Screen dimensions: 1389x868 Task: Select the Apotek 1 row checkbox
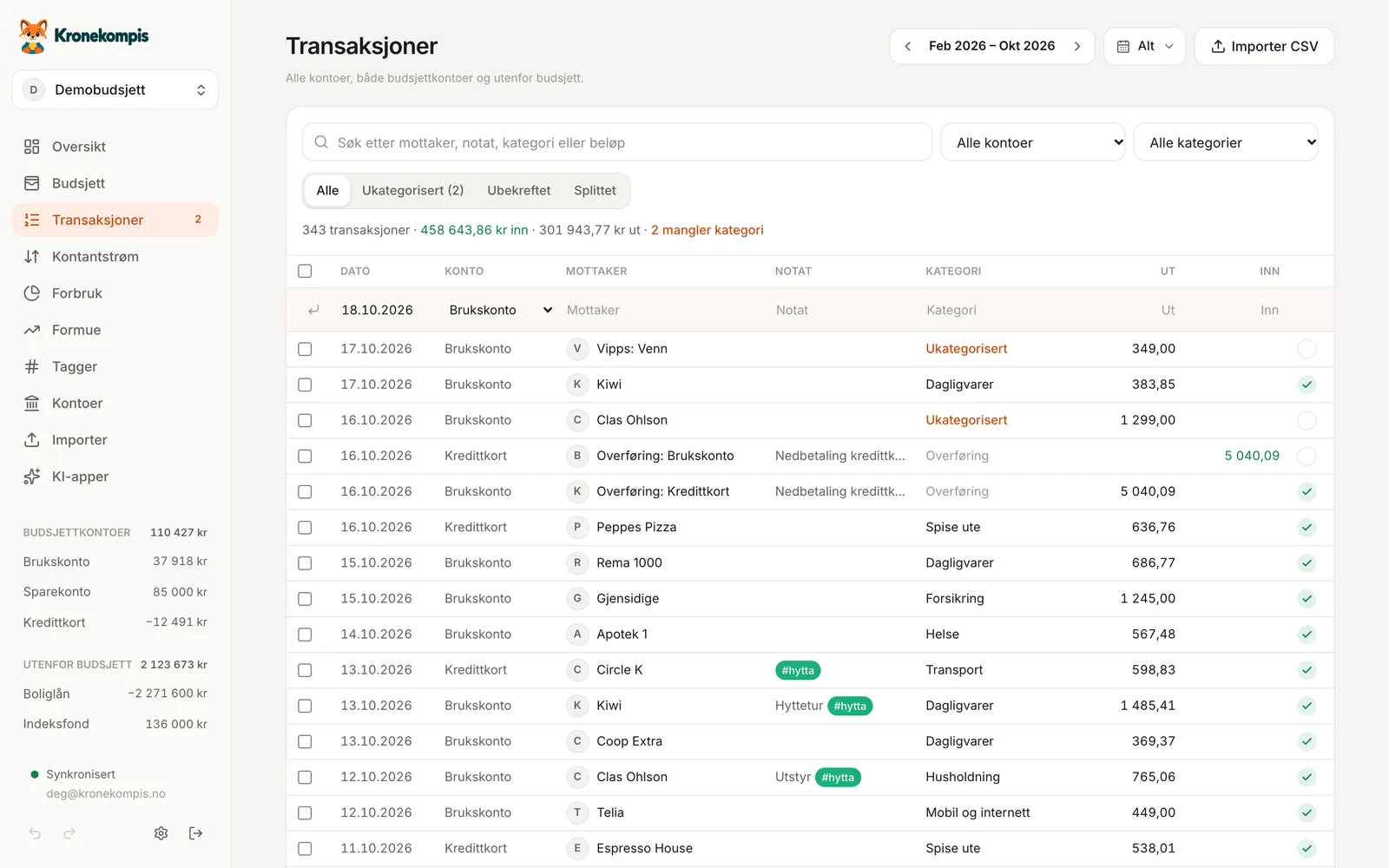pos(305,635)
